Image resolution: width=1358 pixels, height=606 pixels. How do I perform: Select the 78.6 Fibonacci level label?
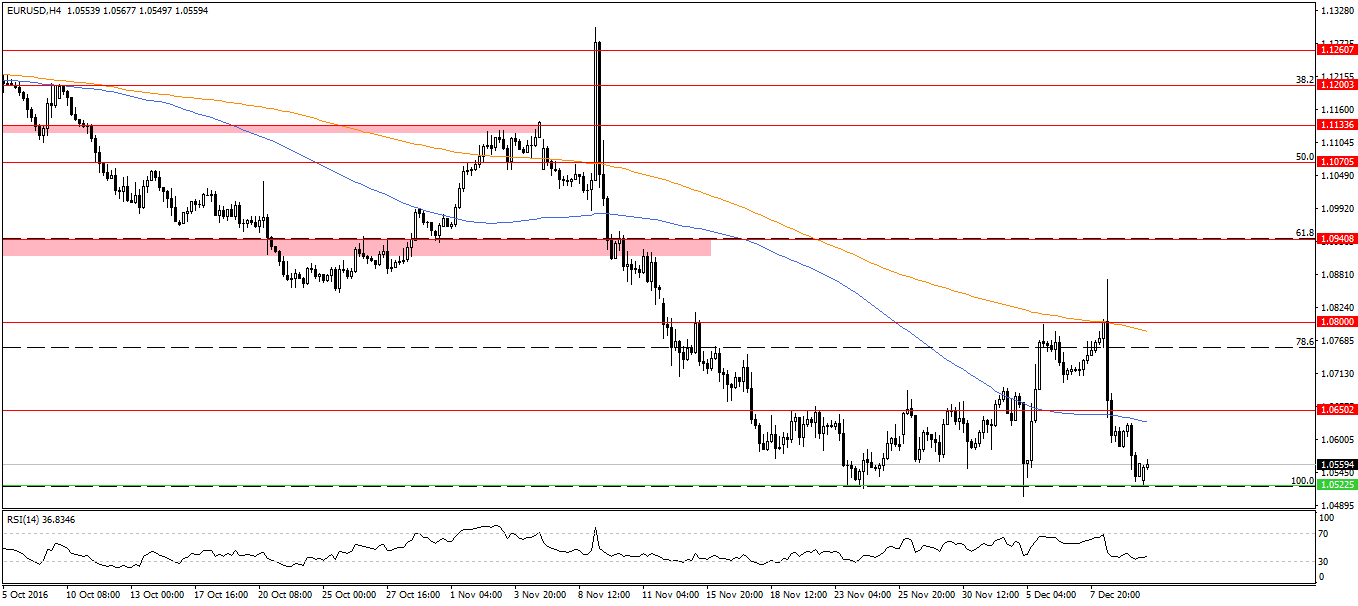(x=1303, y=341)
